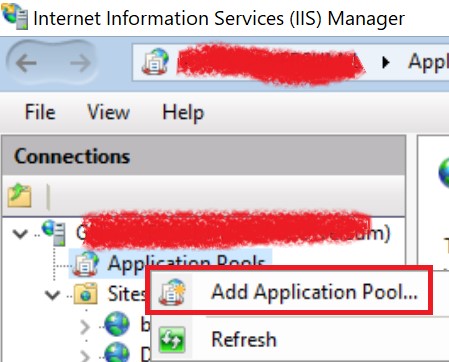Collapse the server node chevron
449x362 pixels.
pyautogui.click(x=20, y=233)
